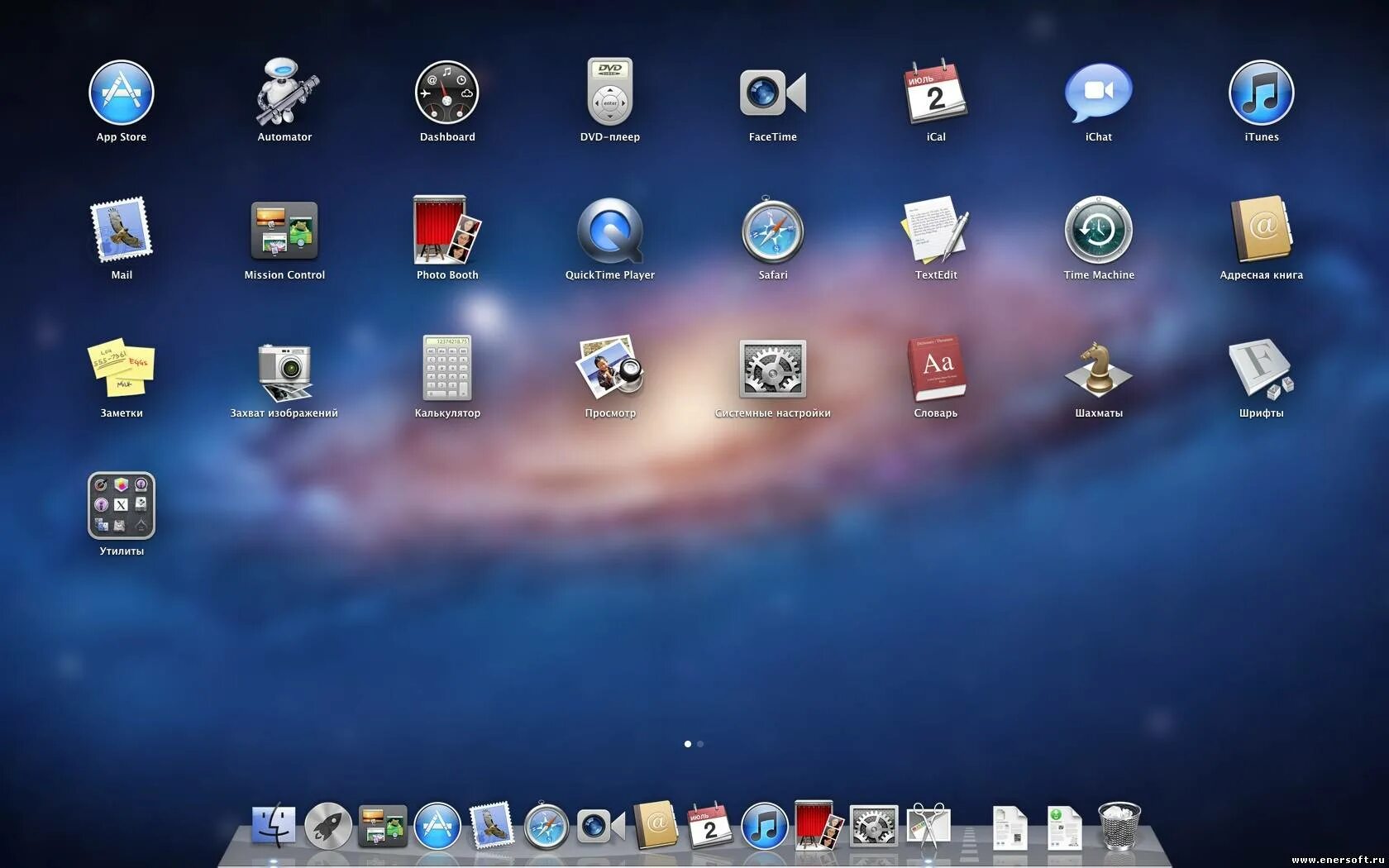Launch Safari from the Dock

pyautogui.click(x=547, y=825)
